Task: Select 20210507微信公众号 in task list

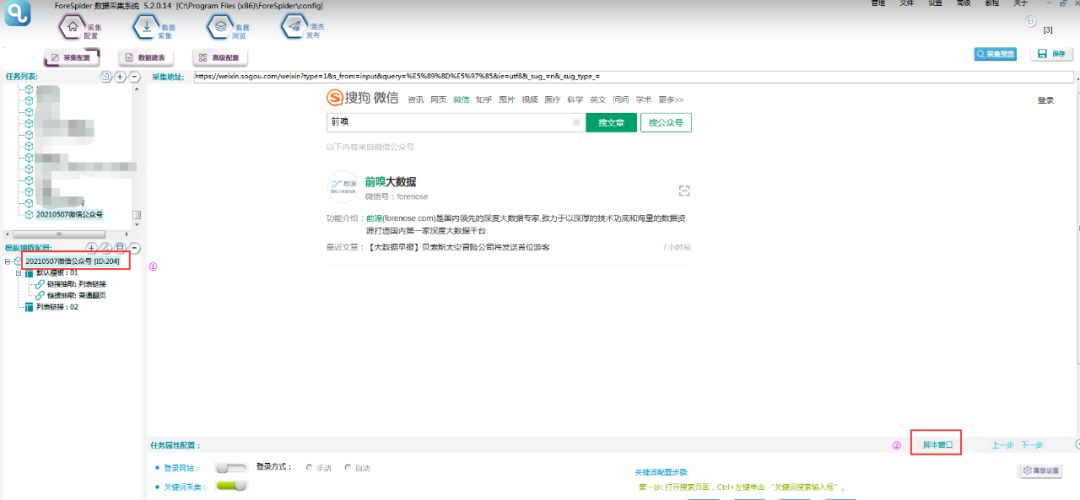Action: coord(70,214)
